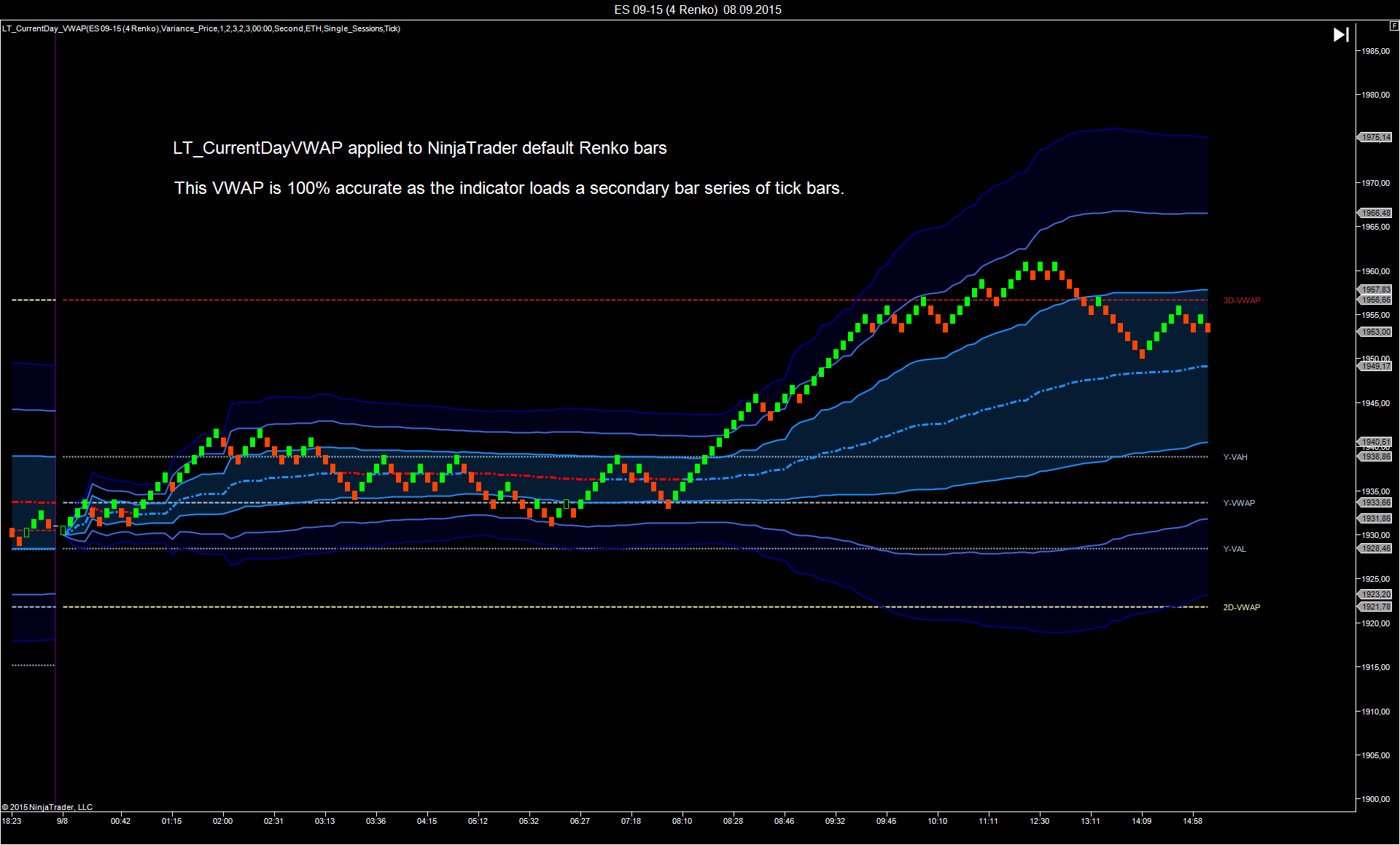Select the 2D-VWAP line label

pos(1241,607)
